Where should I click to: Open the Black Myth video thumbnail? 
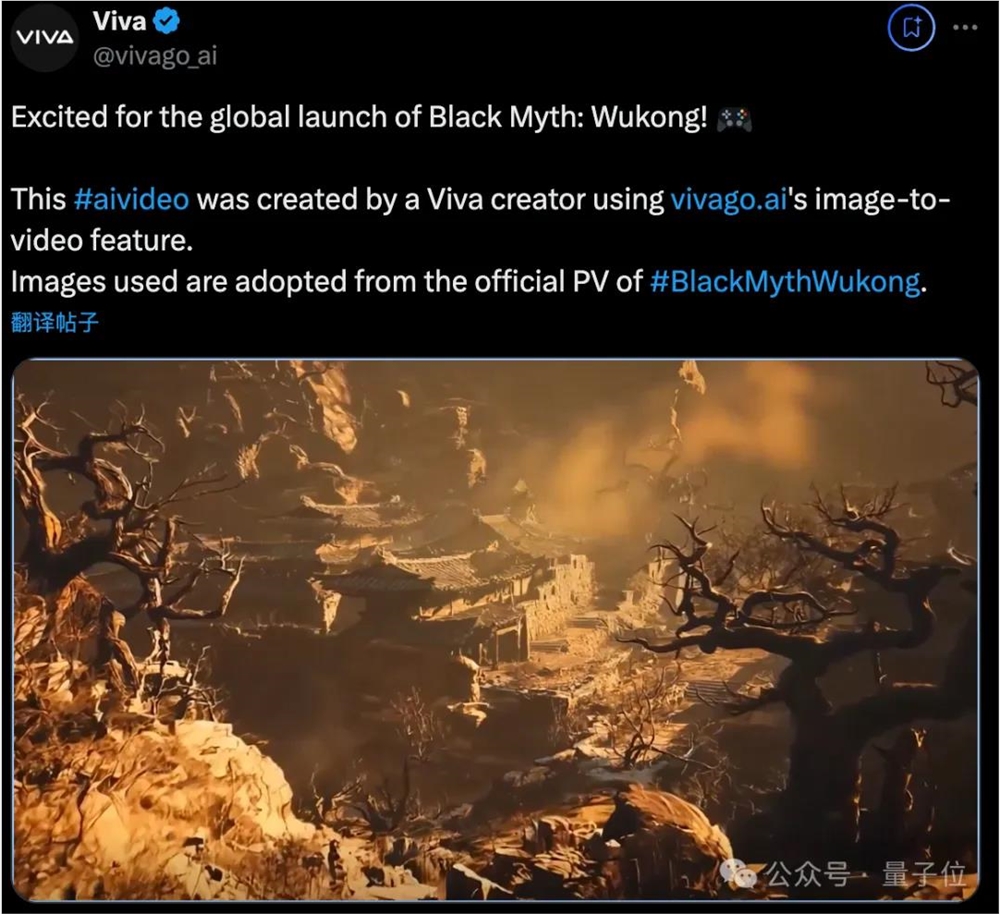coord(496,630)
